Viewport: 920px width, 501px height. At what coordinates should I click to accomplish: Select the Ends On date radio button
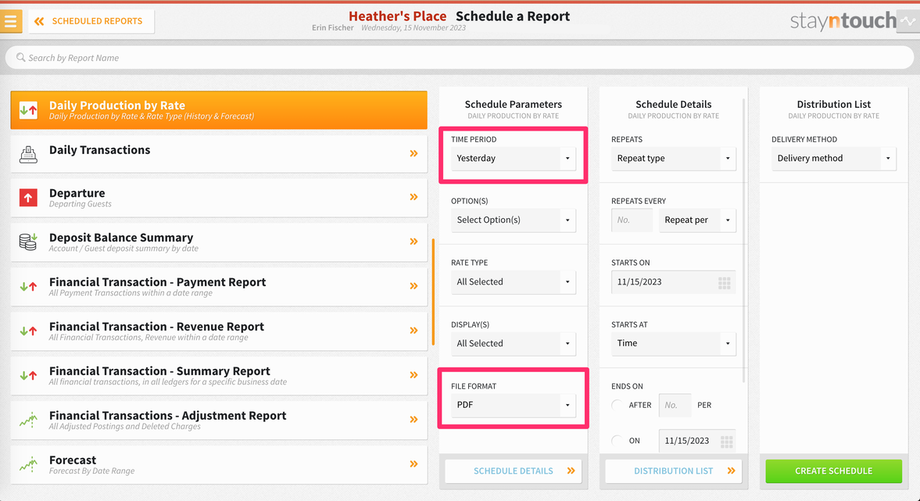(617, 441)
